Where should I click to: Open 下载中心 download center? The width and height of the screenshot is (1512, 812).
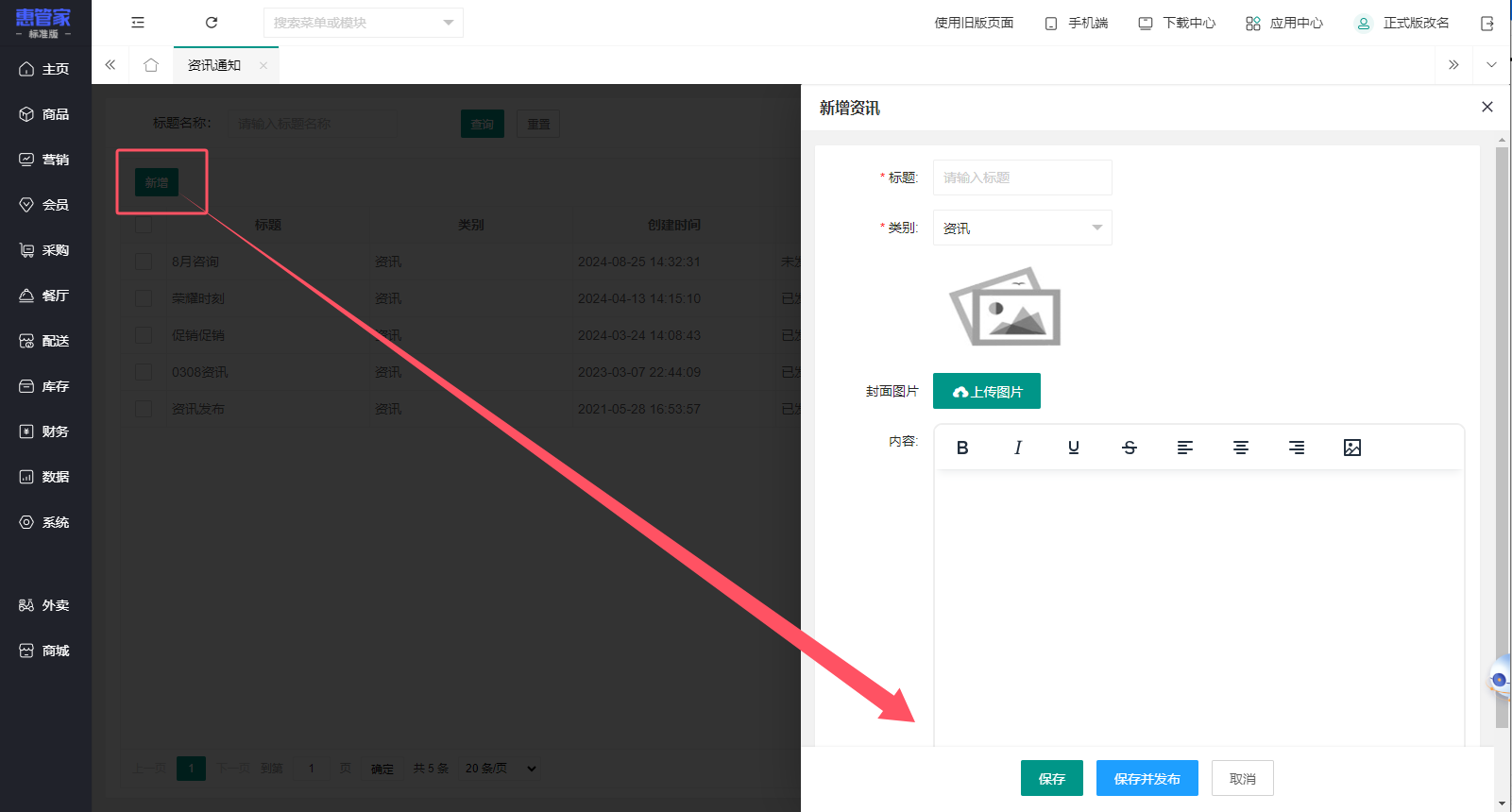click(1177, 23)
